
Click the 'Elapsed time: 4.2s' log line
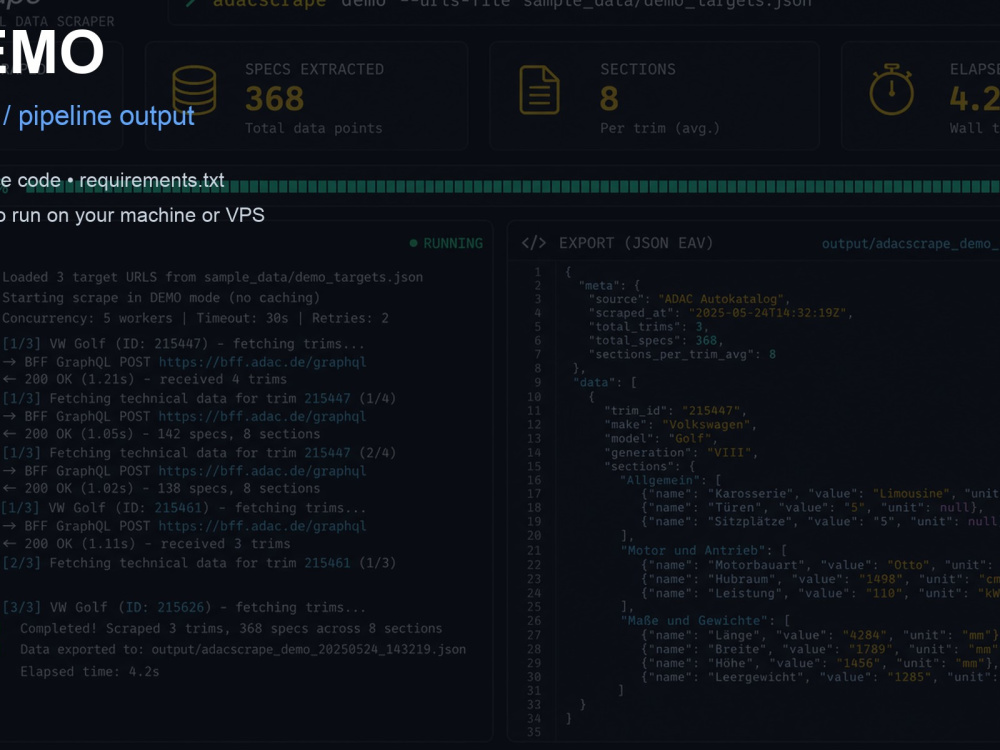click(x=90, y=672)
